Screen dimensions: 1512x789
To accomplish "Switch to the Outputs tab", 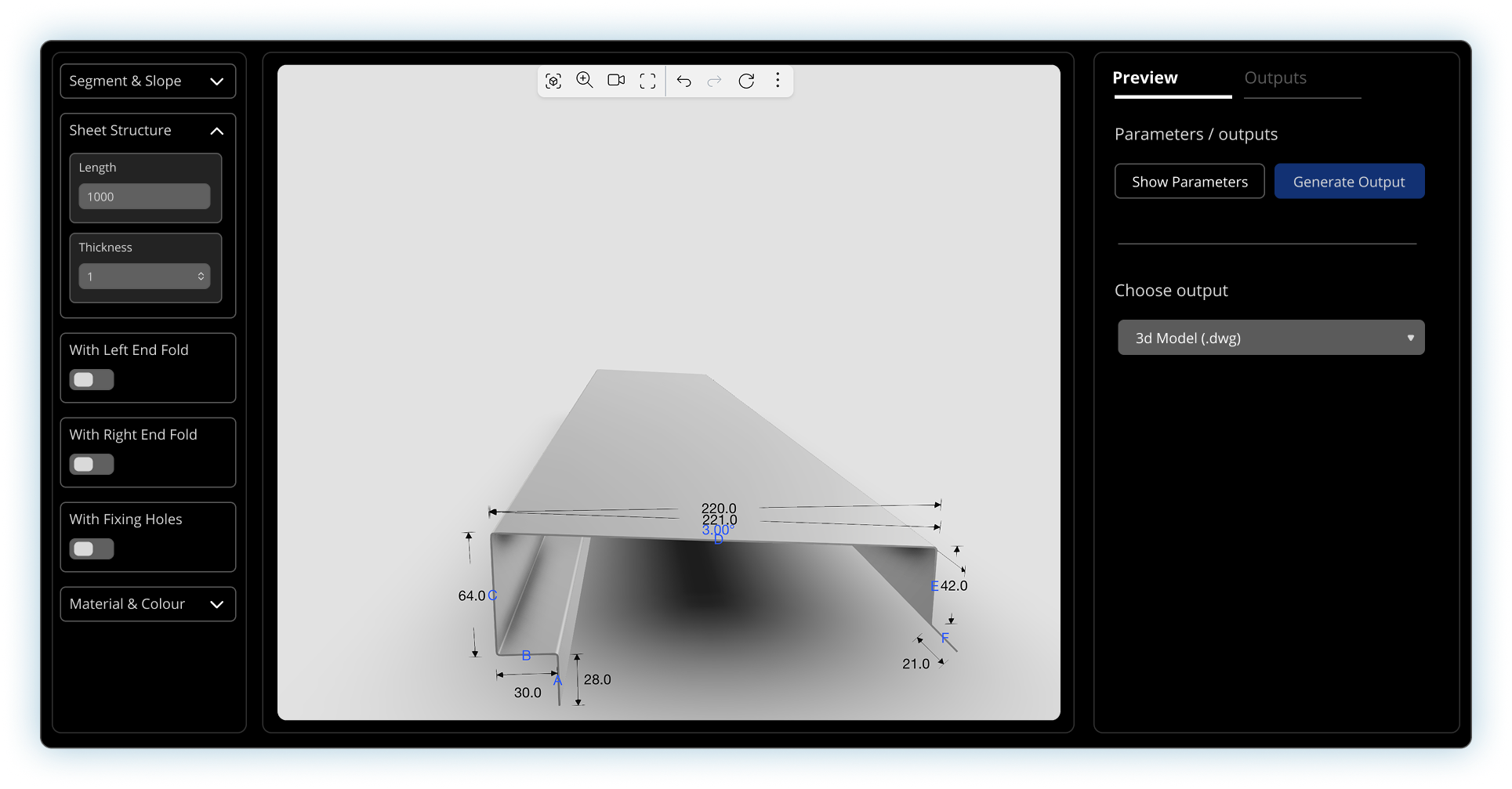I will point(1275,78).
